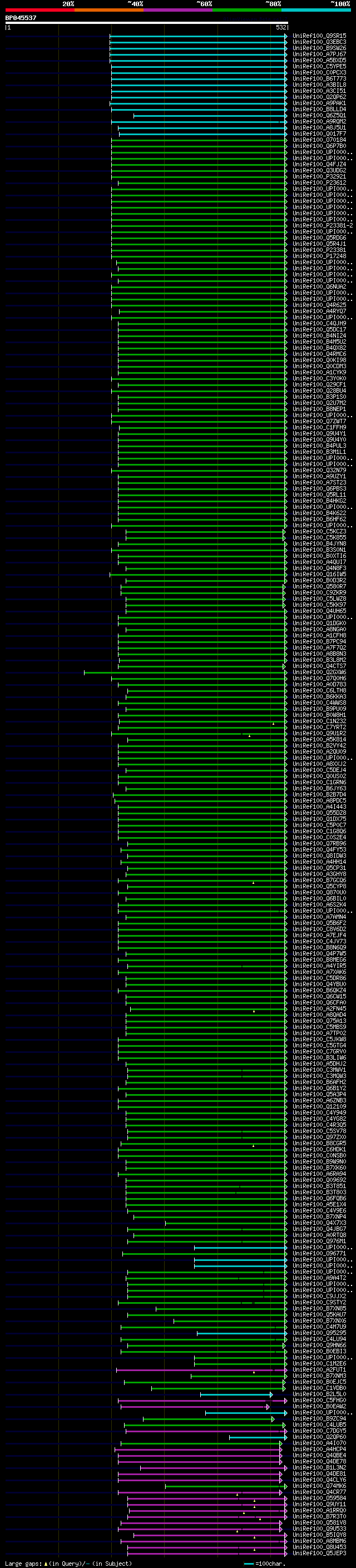
Task: Open hit UniRef100_Q1DGK0
Action: click(x=319, y=624)
